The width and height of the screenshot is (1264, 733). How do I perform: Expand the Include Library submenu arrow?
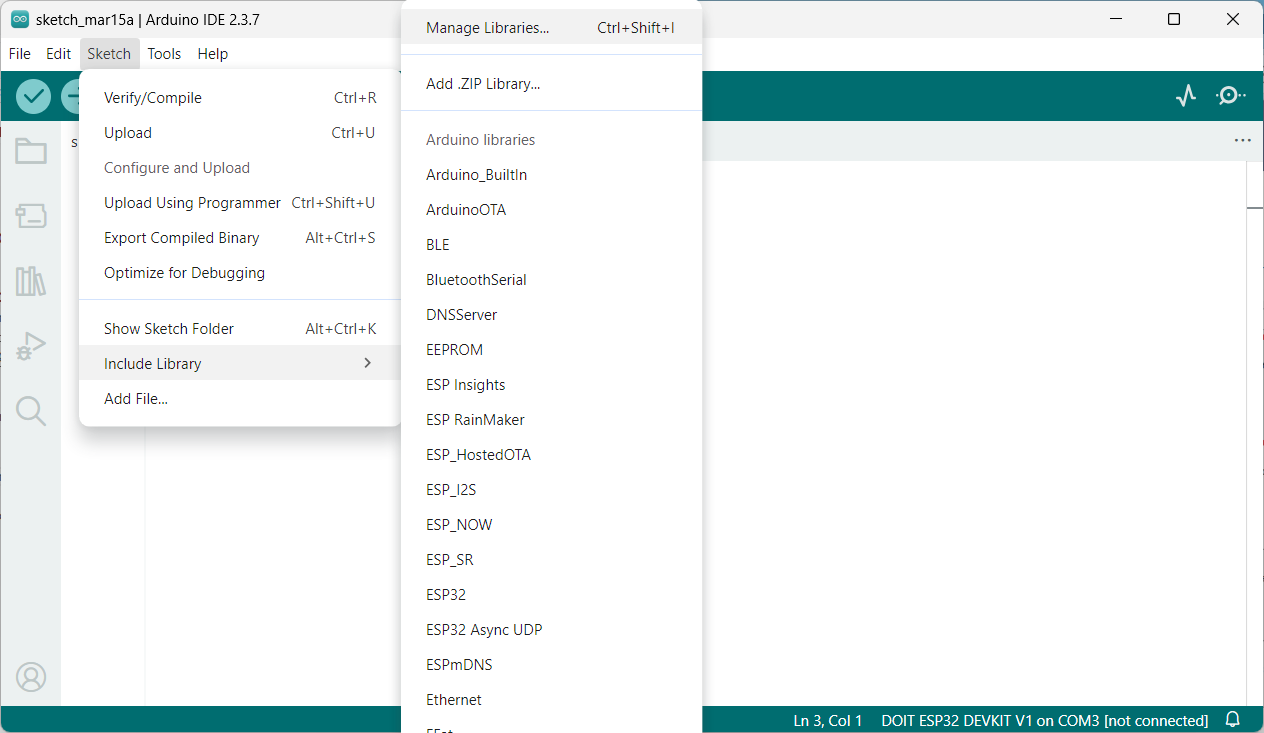(367, 363)
